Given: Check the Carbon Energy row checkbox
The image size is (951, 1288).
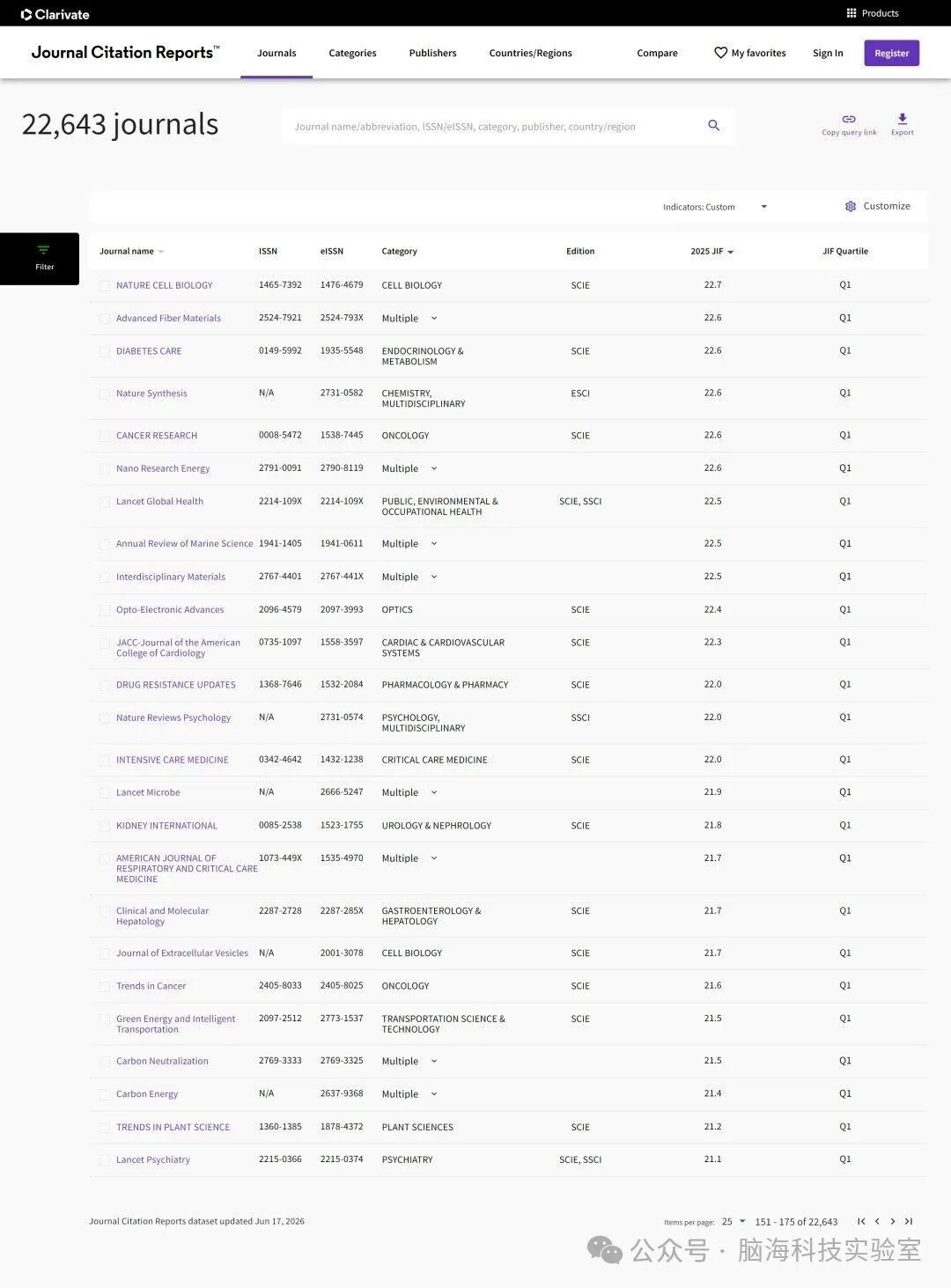Looking at the screenshot, I should tap(105, 1094).
